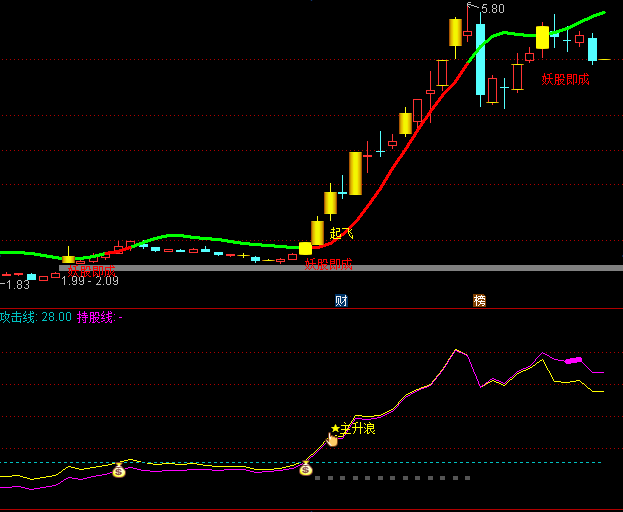Select the 起飞 takeoff label
This screenshot has width=623, height=512.
click(x=341, y=233)
